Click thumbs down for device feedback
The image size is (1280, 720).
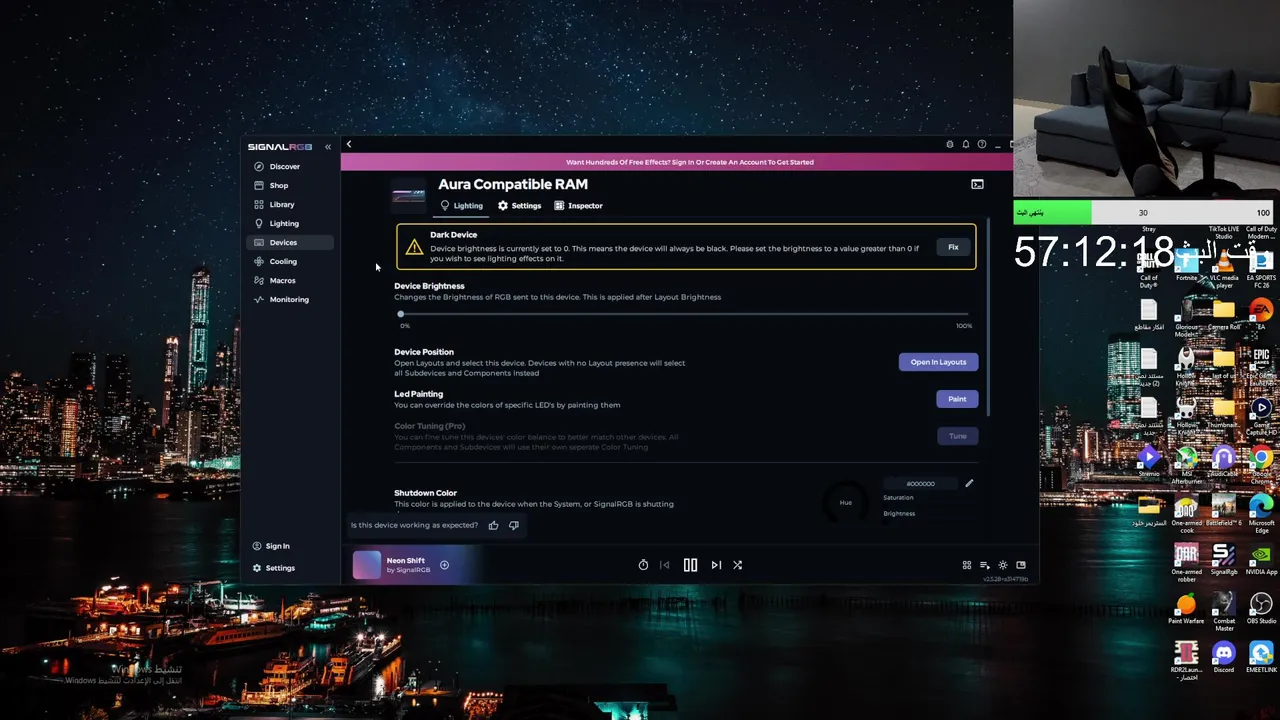[514, 525]
